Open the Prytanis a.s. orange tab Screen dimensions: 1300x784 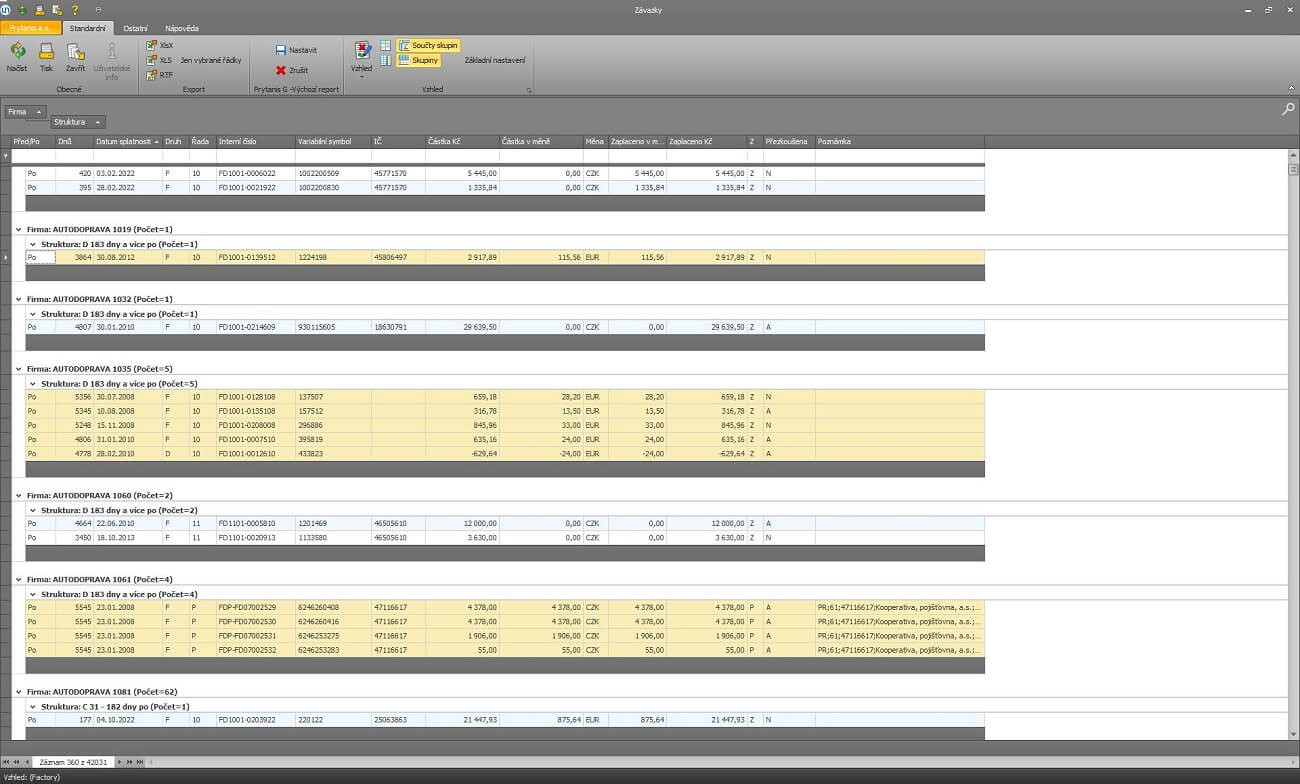[31, 28]
